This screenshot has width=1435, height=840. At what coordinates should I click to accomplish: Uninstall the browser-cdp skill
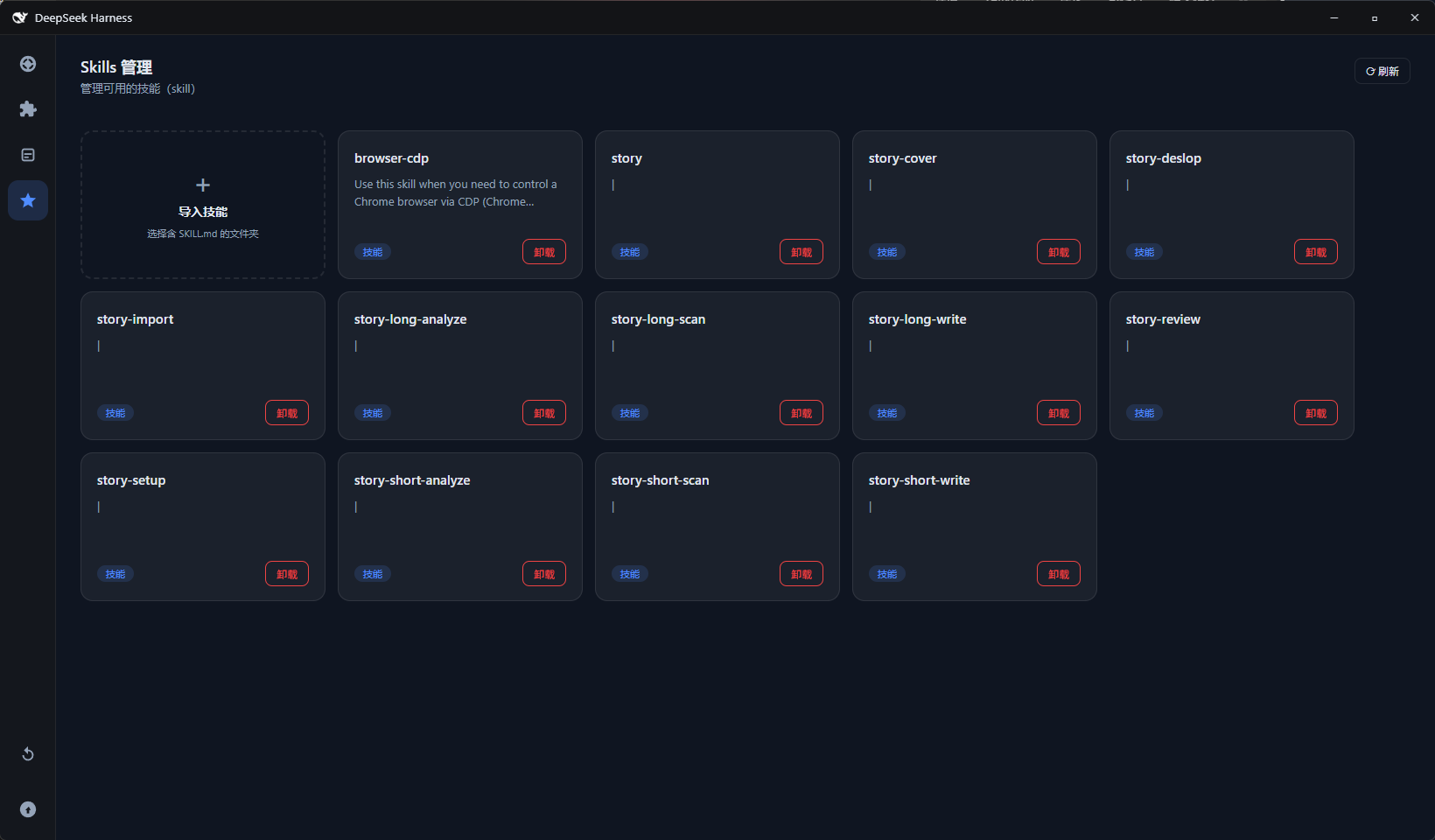click(x=544, y=252)
